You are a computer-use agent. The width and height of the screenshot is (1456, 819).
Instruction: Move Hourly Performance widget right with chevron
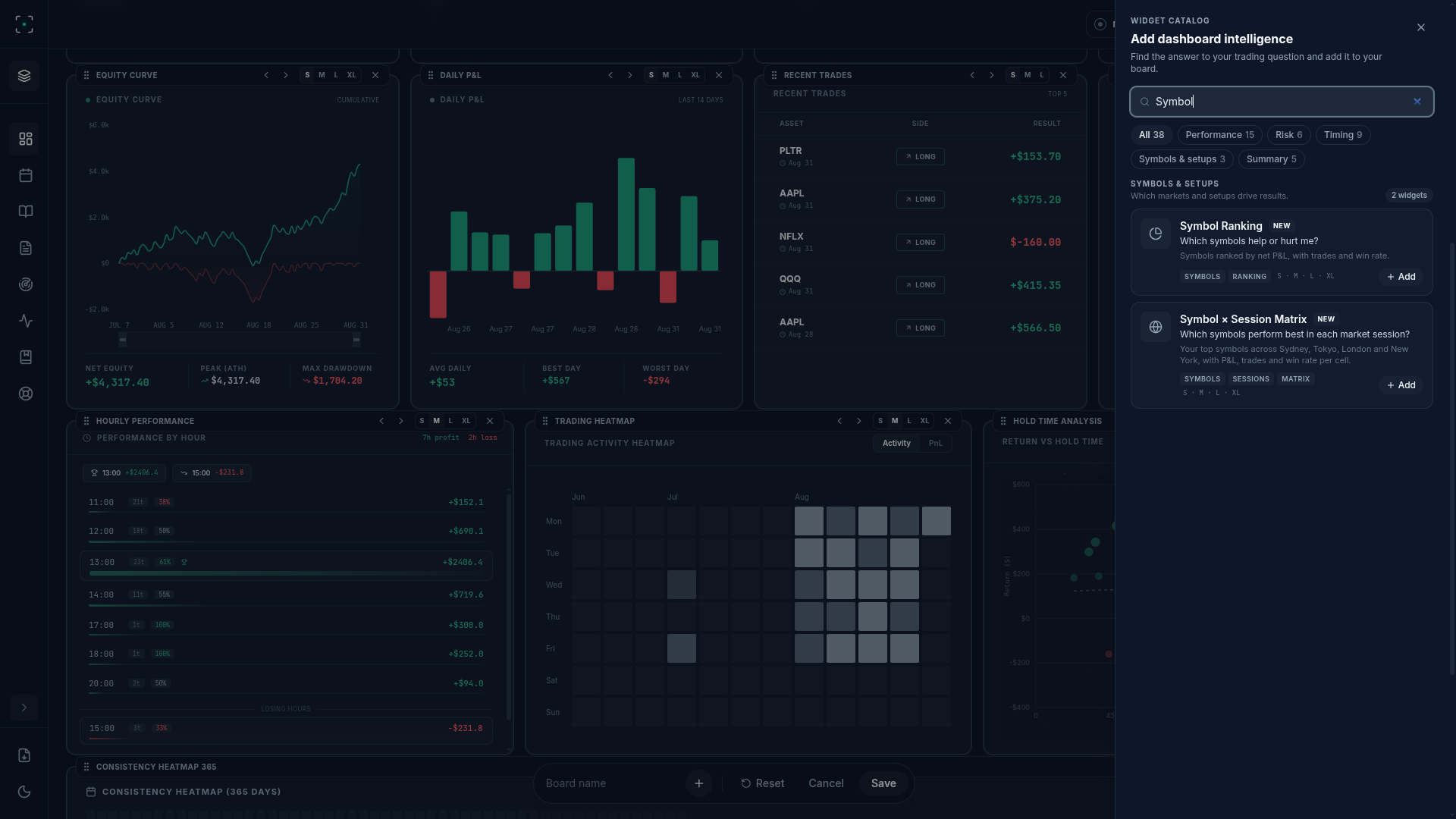coord(401,421)
